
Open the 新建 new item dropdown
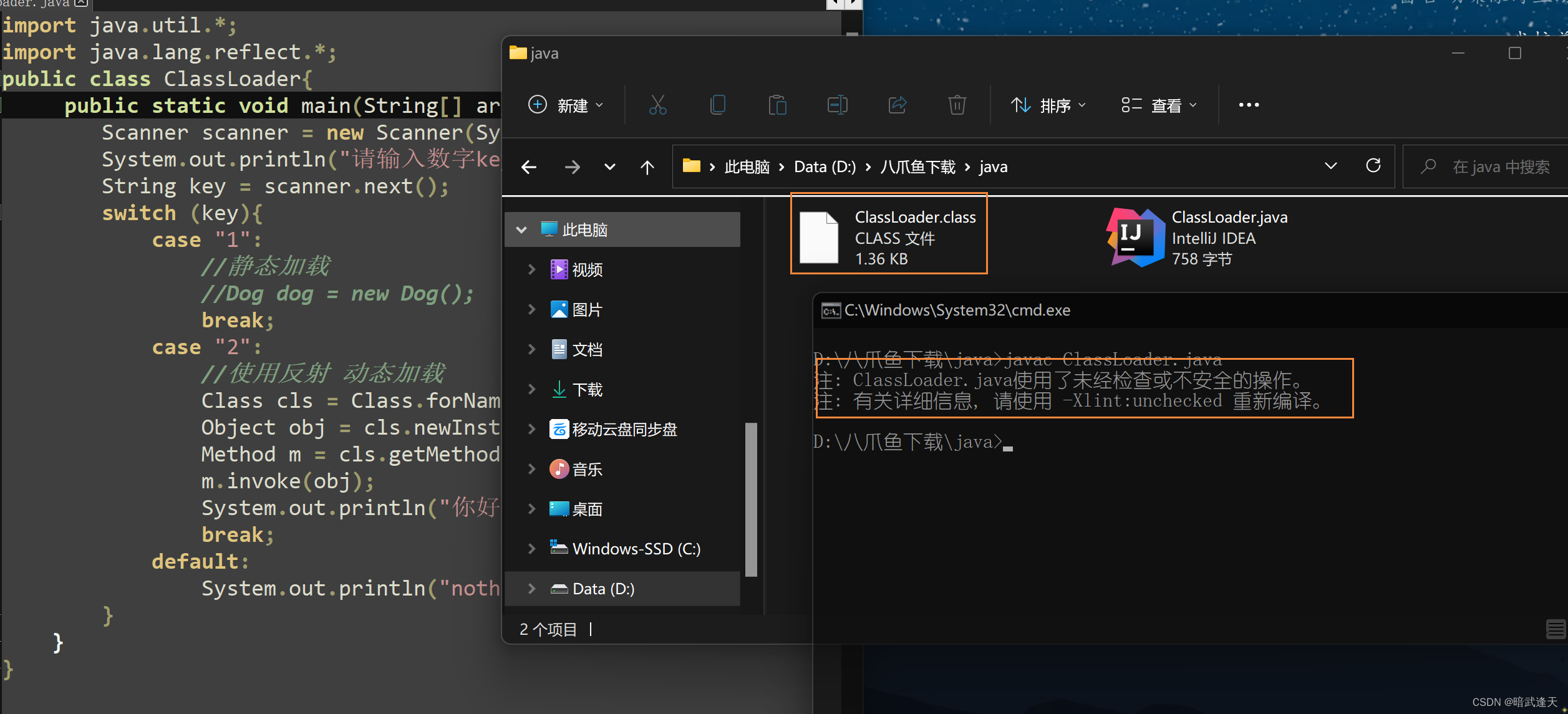pyautogui.click(x=566, y=105)
